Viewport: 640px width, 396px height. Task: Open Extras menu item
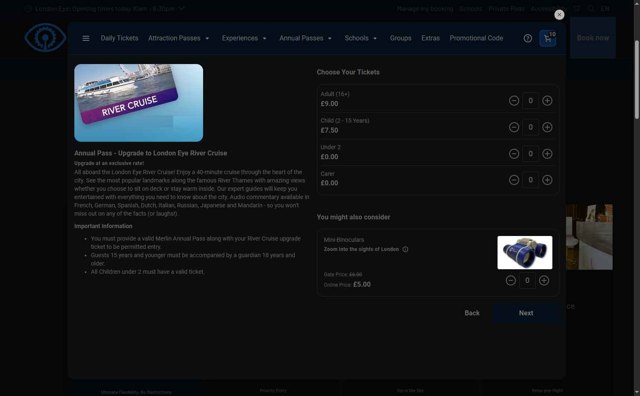pyautogui.click(x=431, y=38)
